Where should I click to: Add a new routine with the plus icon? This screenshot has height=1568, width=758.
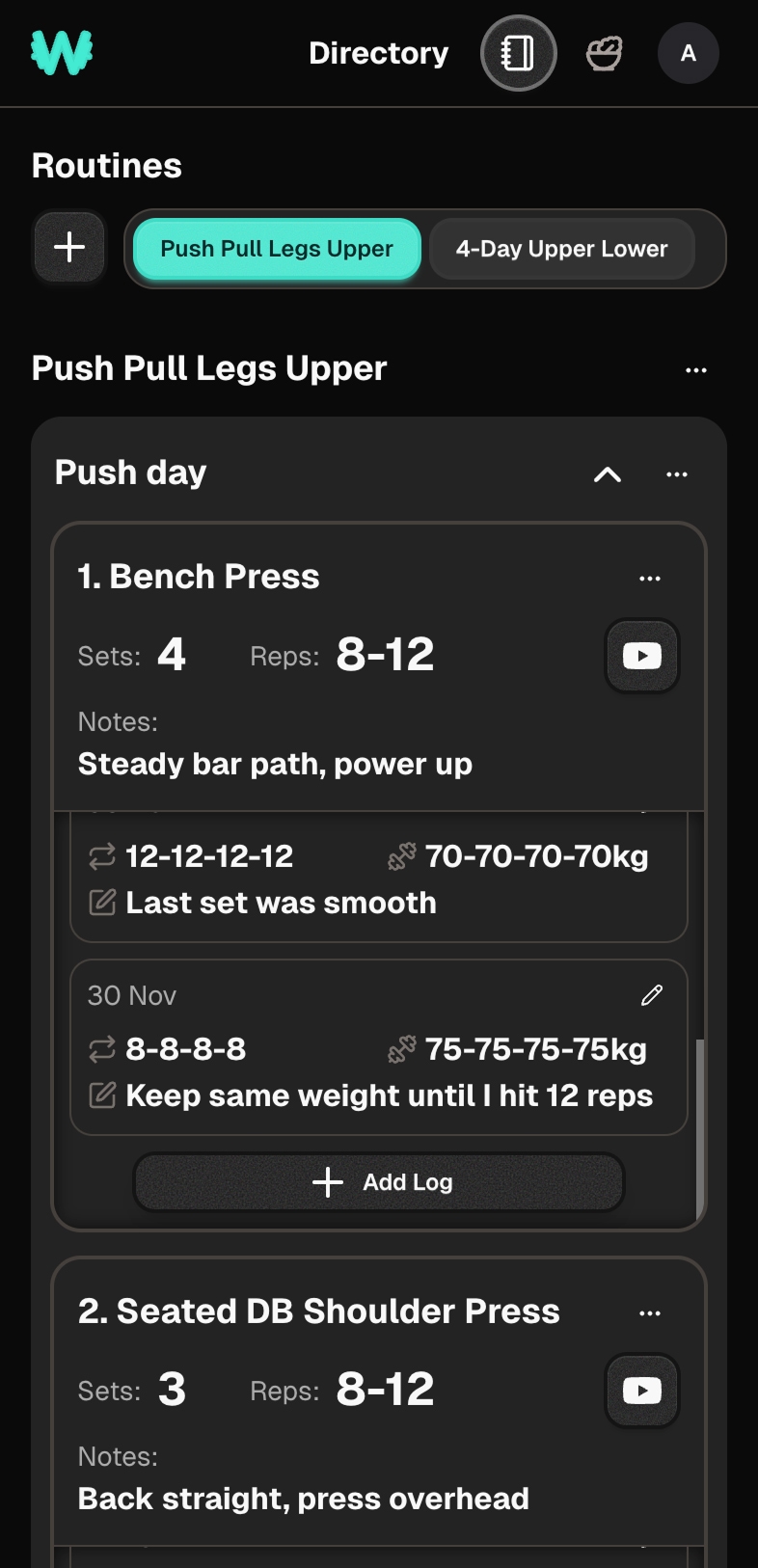click(68, 247)
